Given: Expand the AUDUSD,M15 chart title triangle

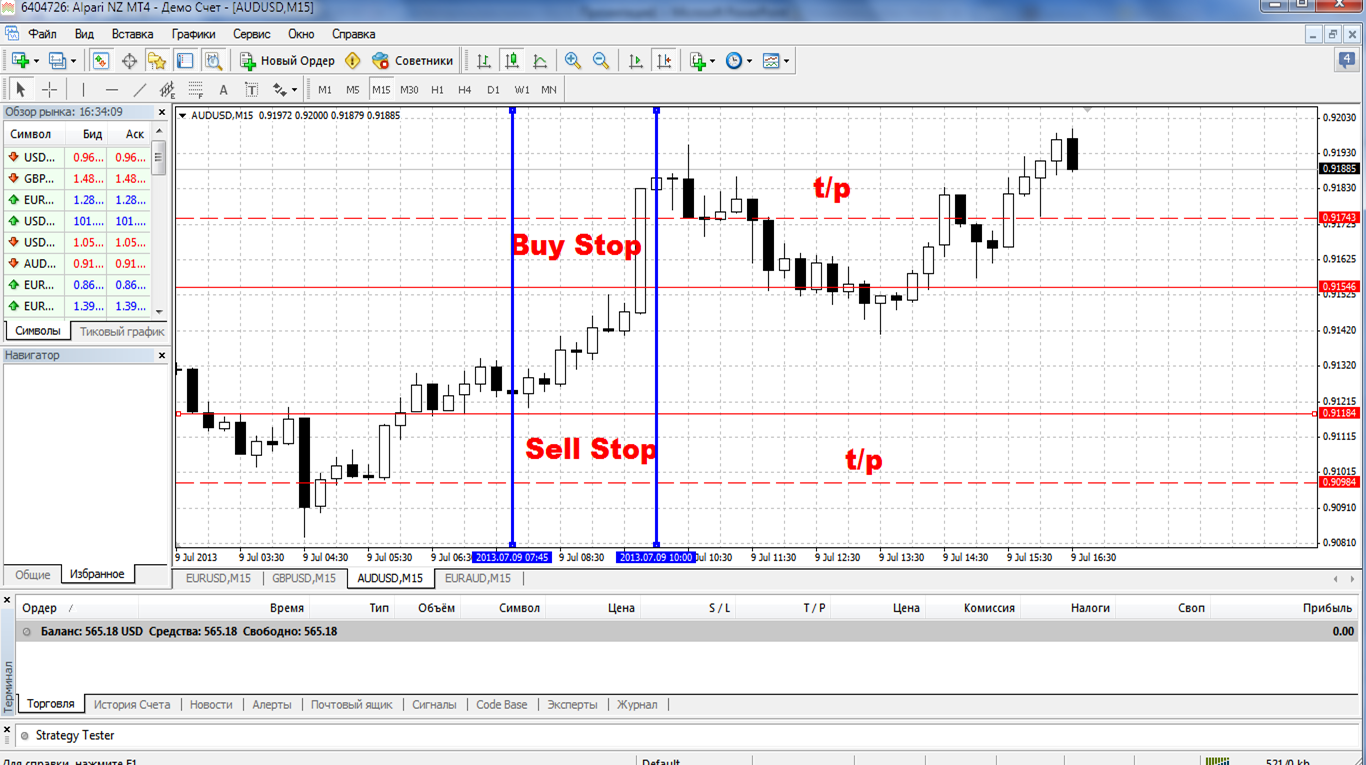Looking at the screenshot, I should pyautogui.click(x=183, y=115).
